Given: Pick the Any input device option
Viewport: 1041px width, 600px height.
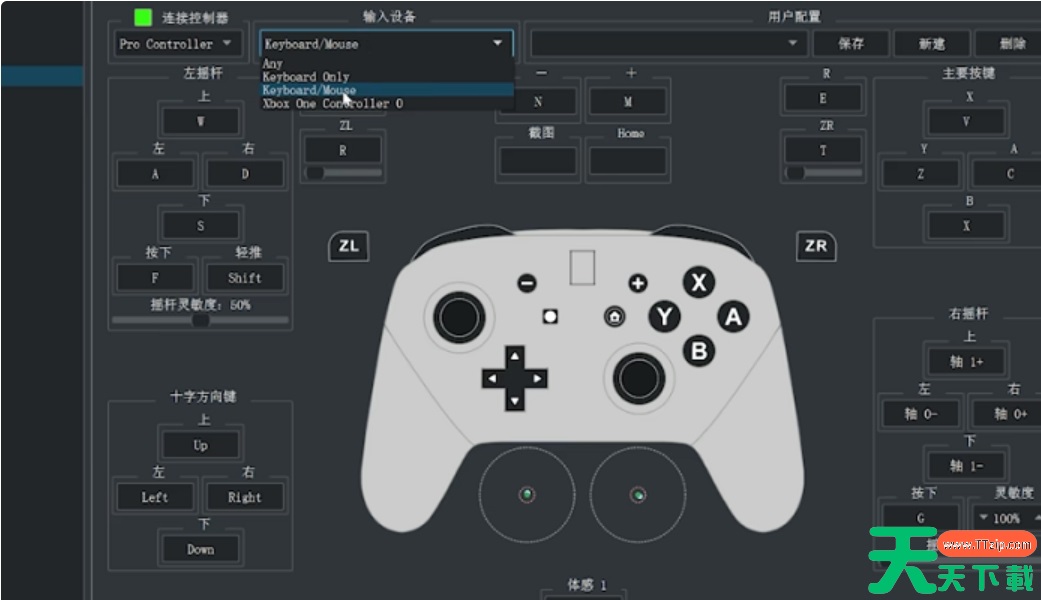Looking at the screenshot, I should [272, 64].
